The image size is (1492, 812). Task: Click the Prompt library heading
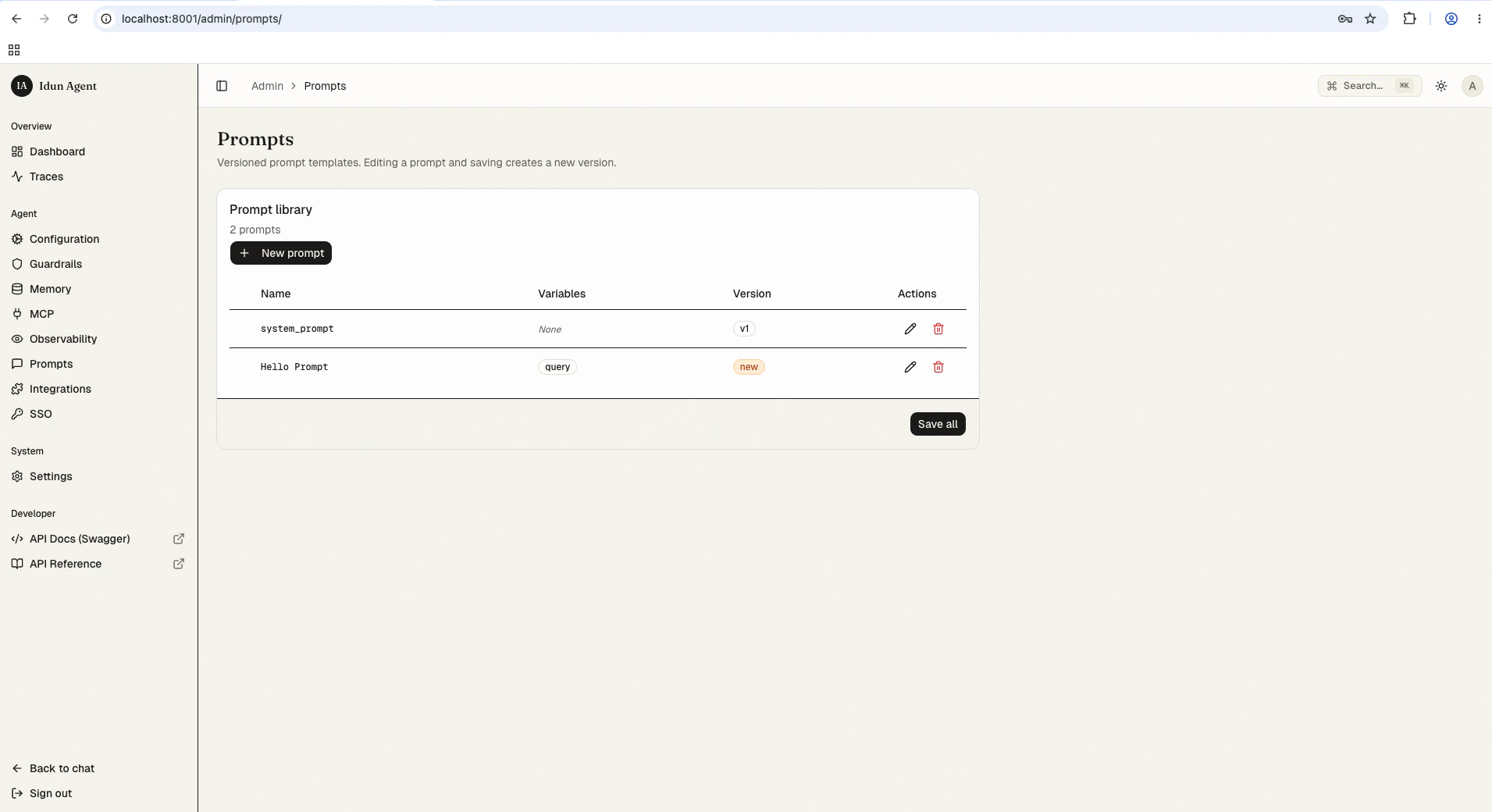point(271,209)
